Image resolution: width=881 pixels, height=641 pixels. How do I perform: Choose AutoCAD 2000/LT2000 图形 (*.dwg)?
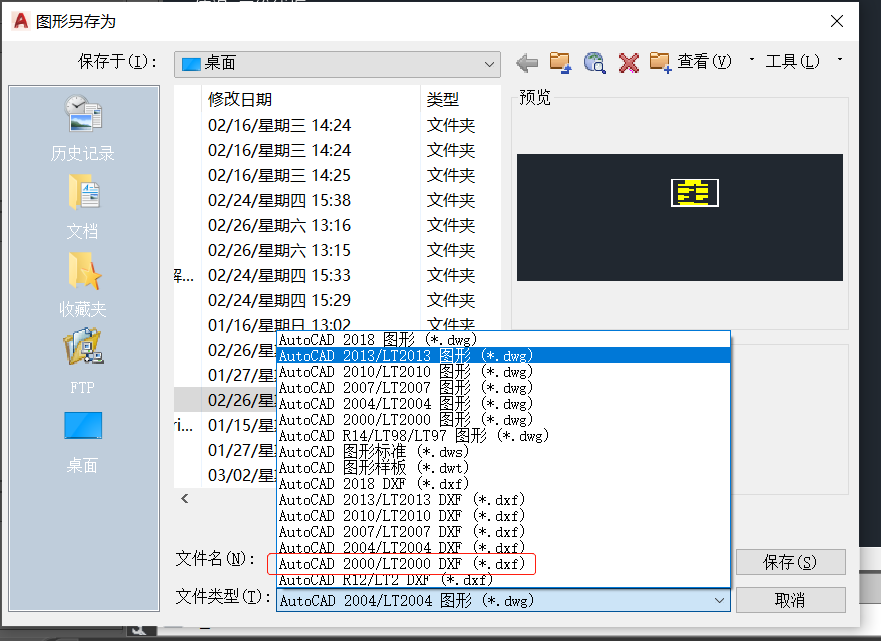coord(503,420)
